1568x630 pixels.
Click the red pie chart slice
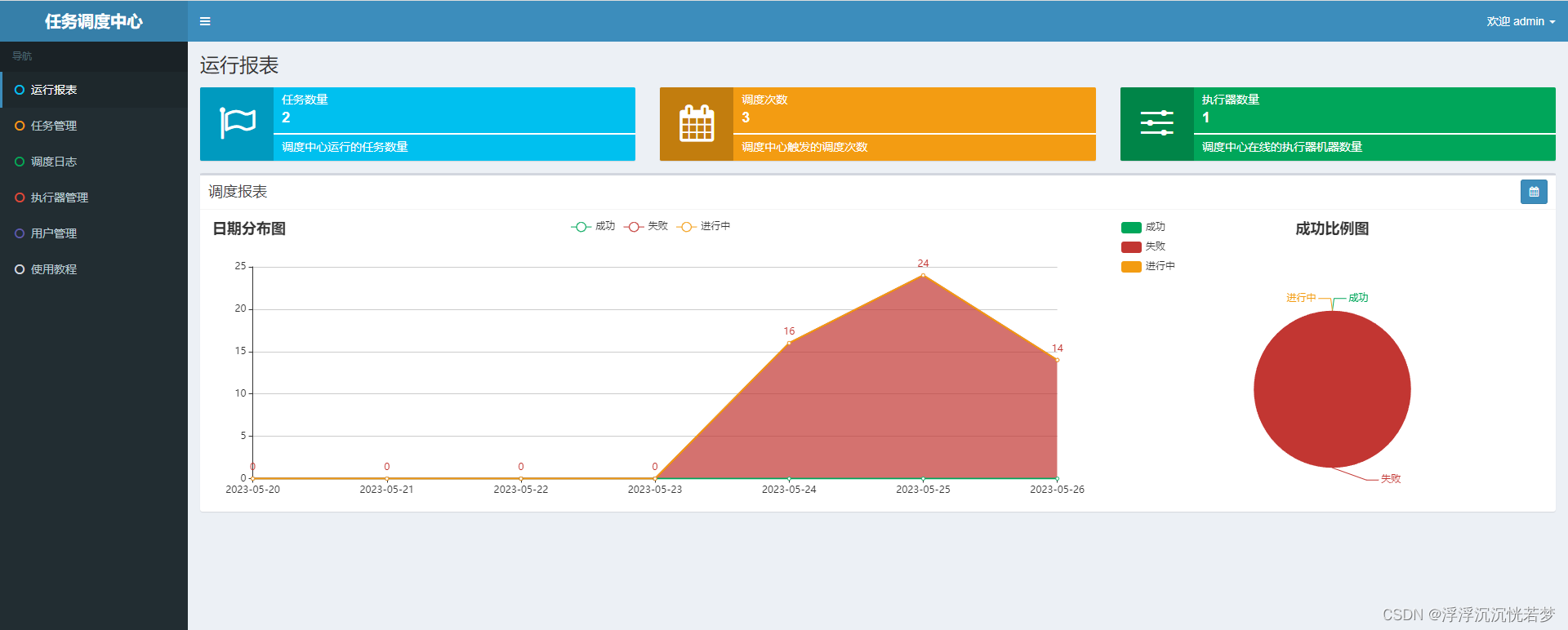tap(1332, 389)
